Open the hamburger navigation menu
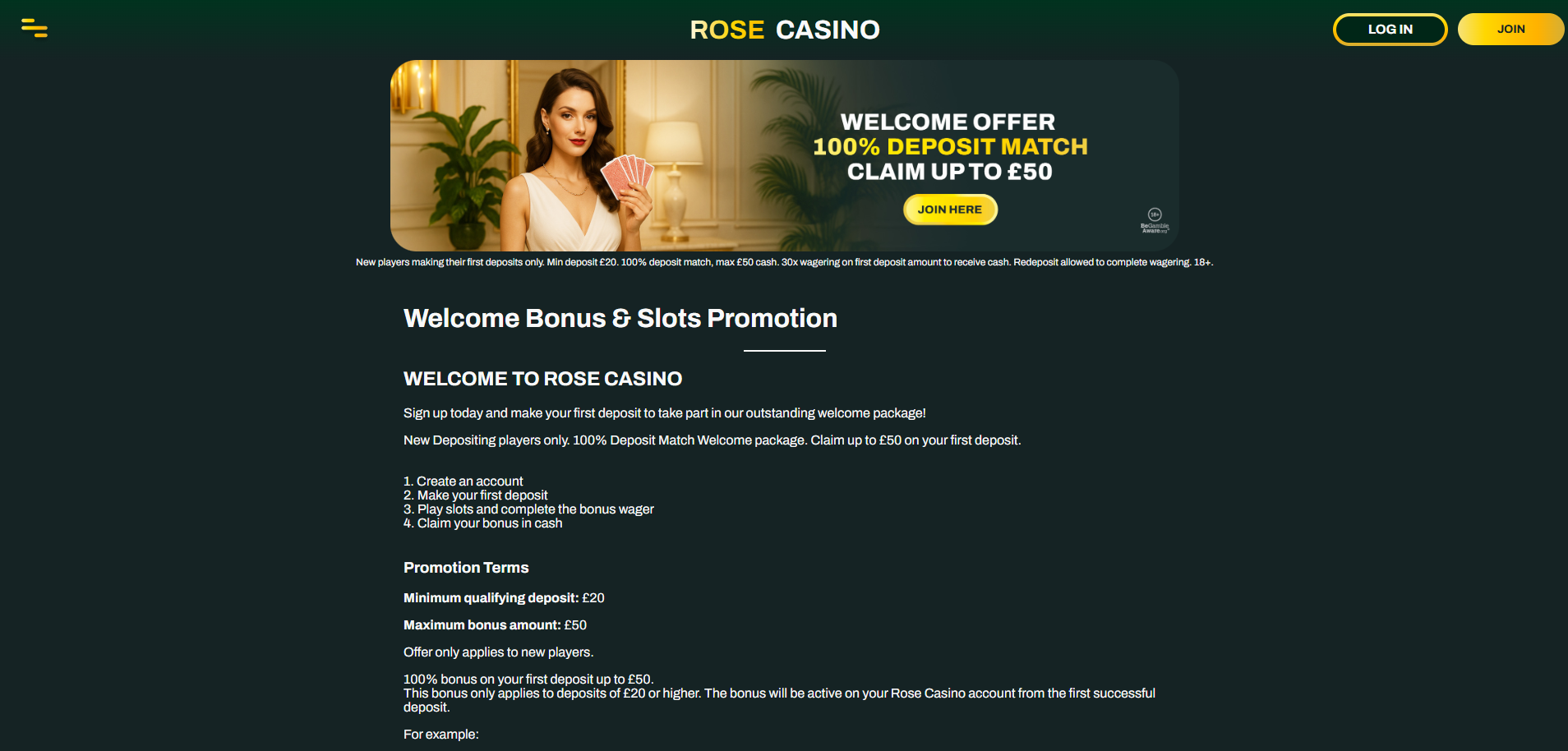 [34, 28]
